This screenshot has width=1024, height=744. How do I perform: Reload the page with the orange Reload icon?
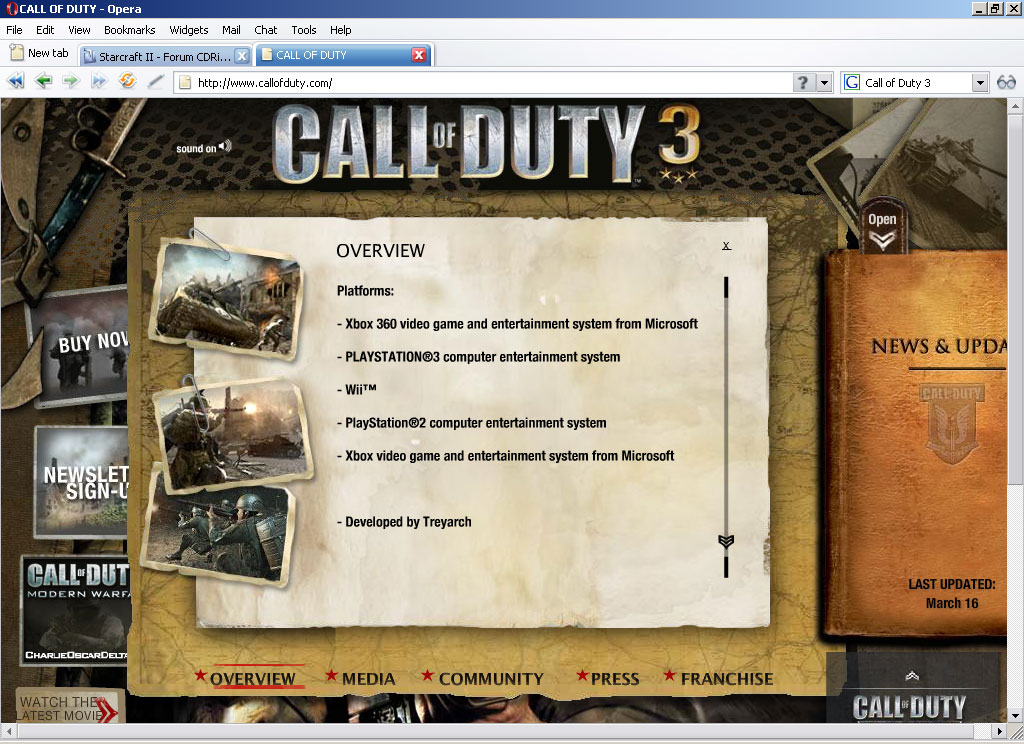coord(127,82)
